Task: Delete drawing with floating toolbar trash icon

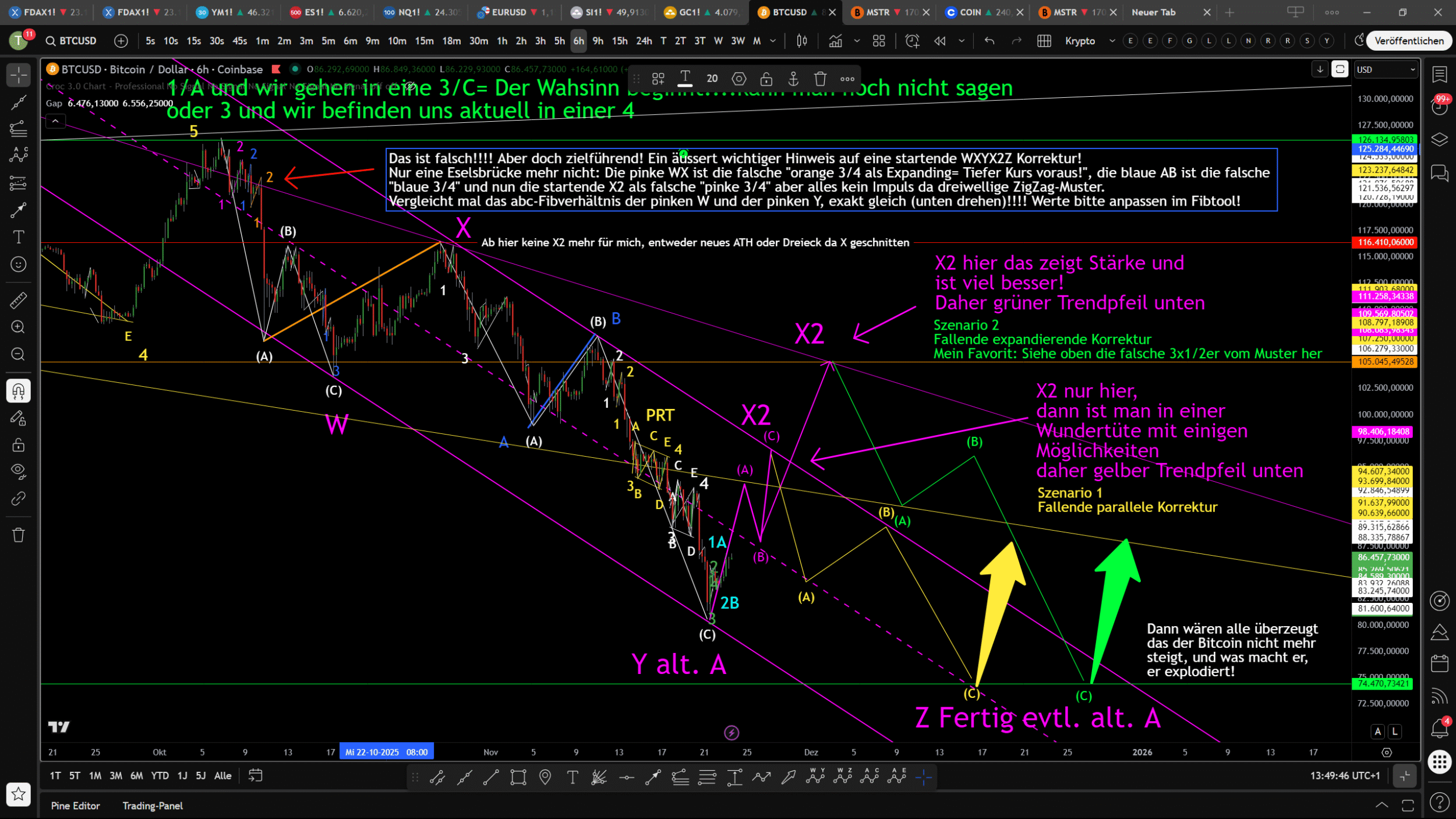Action: point(820,79)
